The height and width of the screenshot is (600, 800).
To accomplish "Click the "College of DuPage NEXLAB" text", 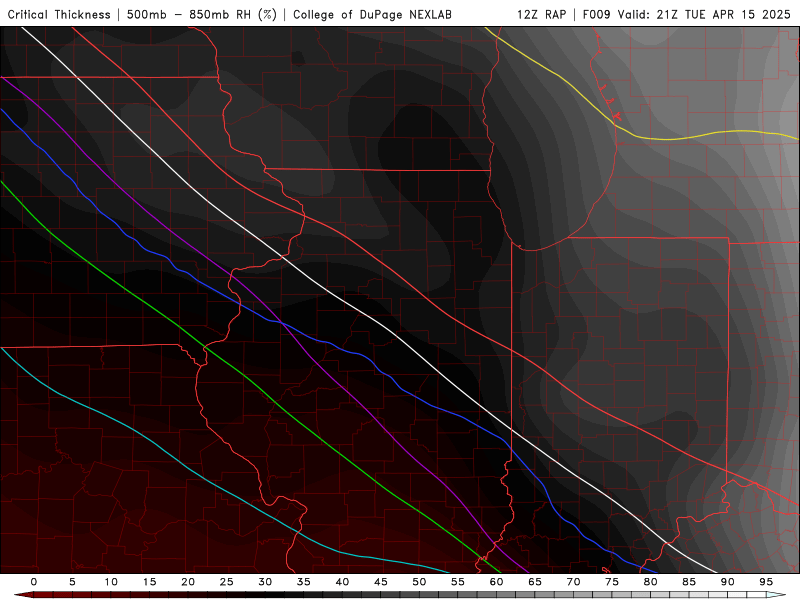I will tap(372, 14).
